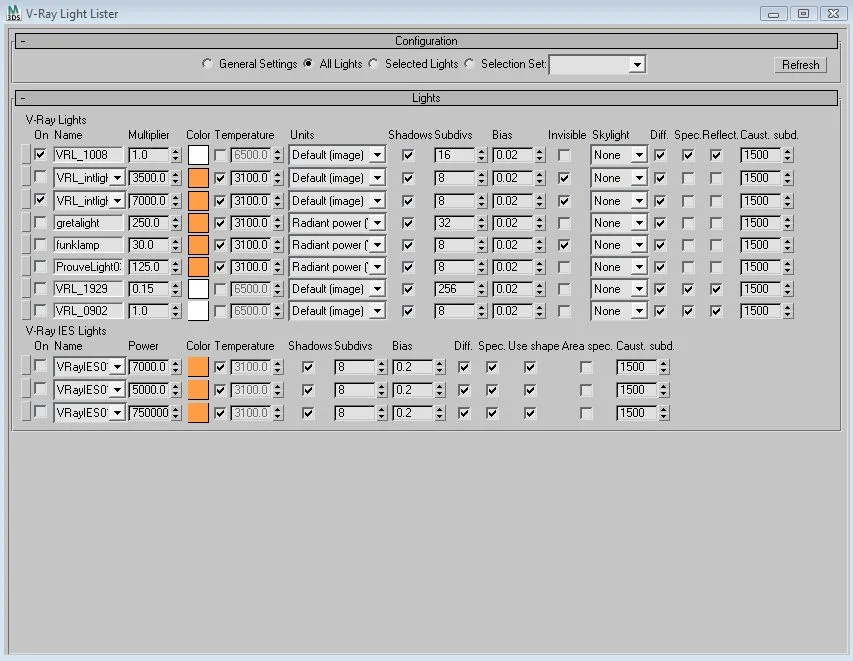Toggle Use shape checkbox for IES light 7000.0
This screenshot has width=853, height=661.
coord(529,367)
